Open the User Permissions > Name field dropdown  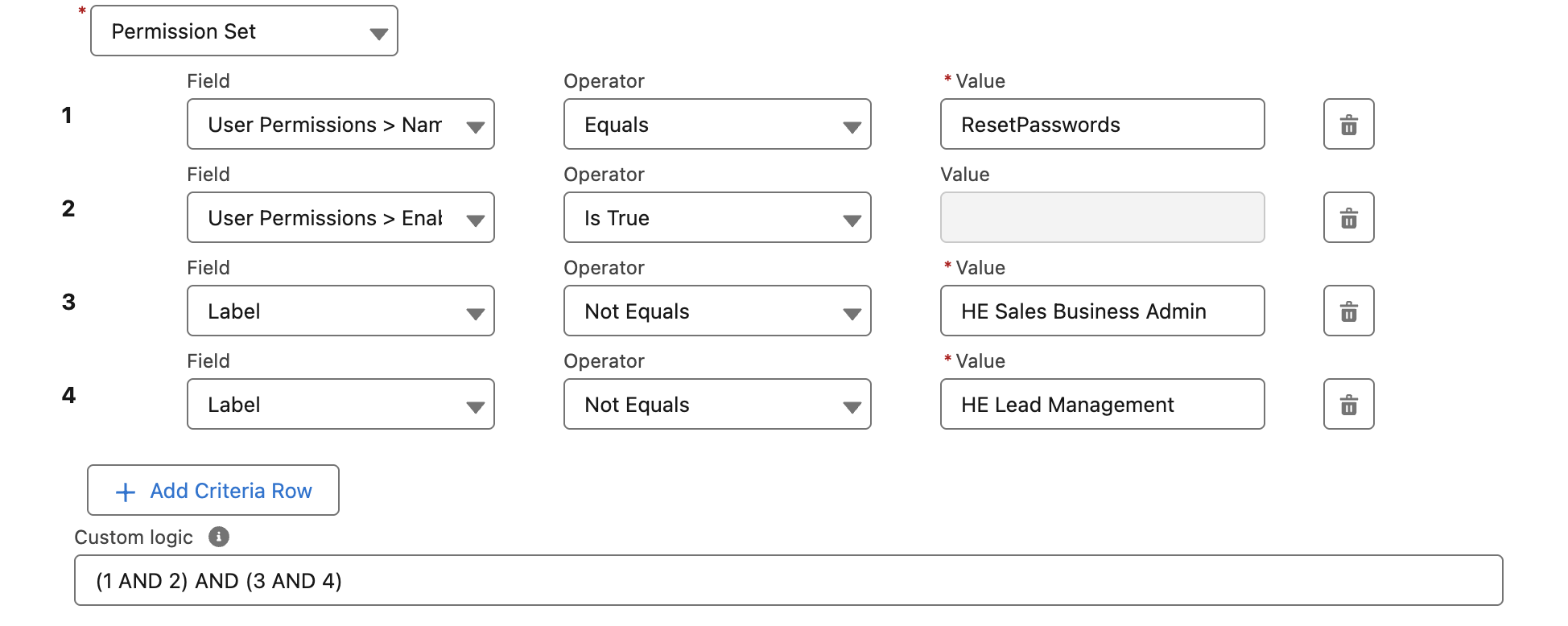(x=340, y=124)
